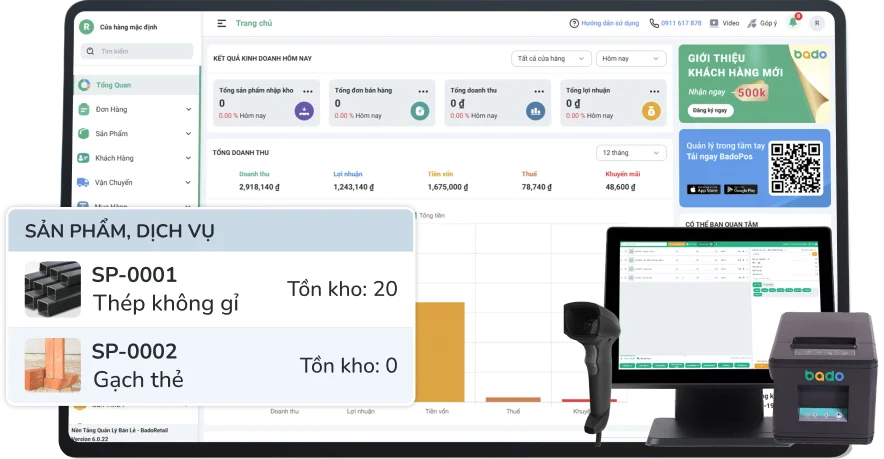
Task: Click the Lợi nhuận value 1,243,140 đ
Action: pyautogui.click(x=353, y=187)
